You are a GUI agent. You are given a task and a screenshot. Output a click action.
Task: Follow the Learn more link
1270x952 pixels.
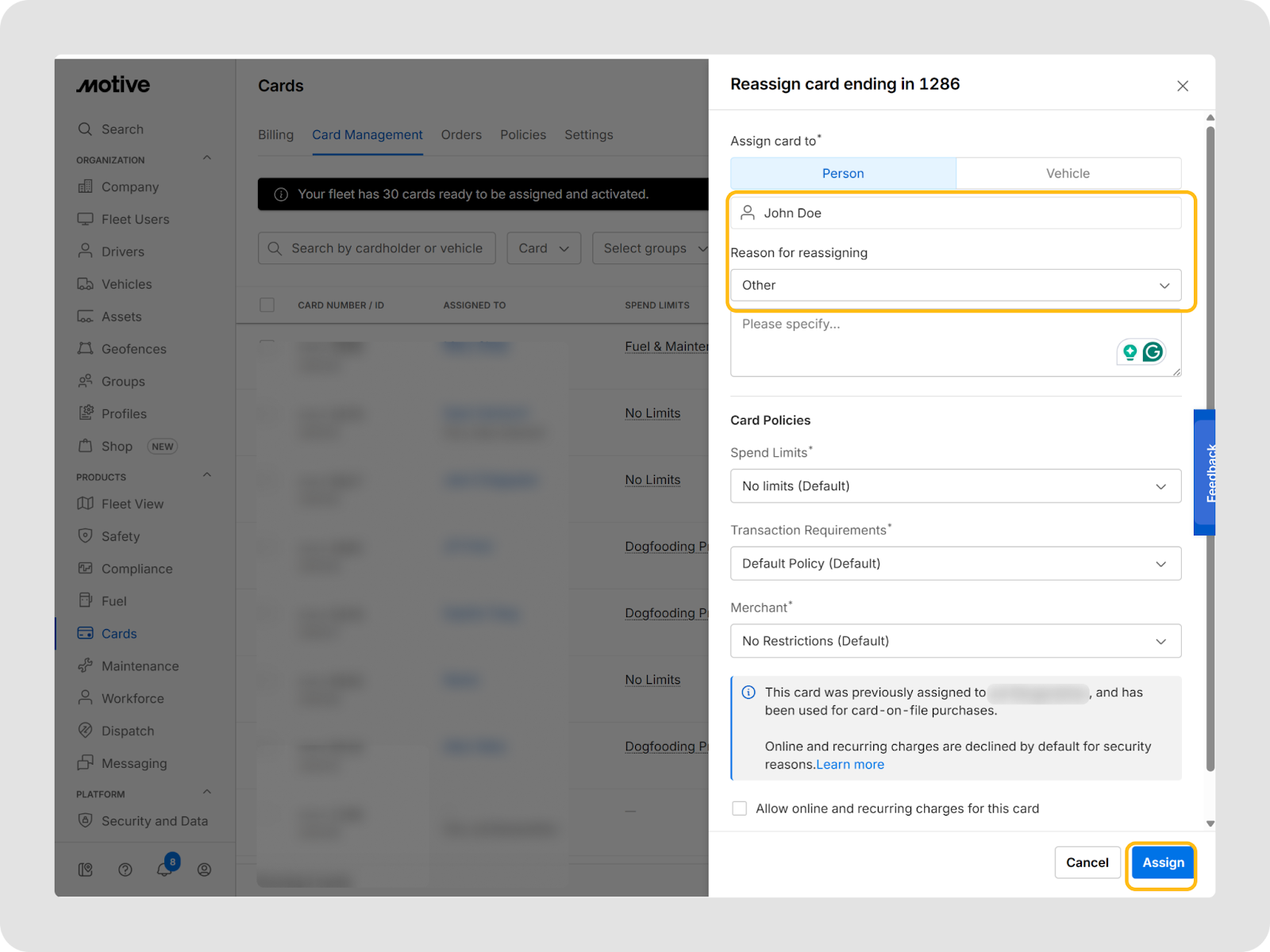pos(850,765)
